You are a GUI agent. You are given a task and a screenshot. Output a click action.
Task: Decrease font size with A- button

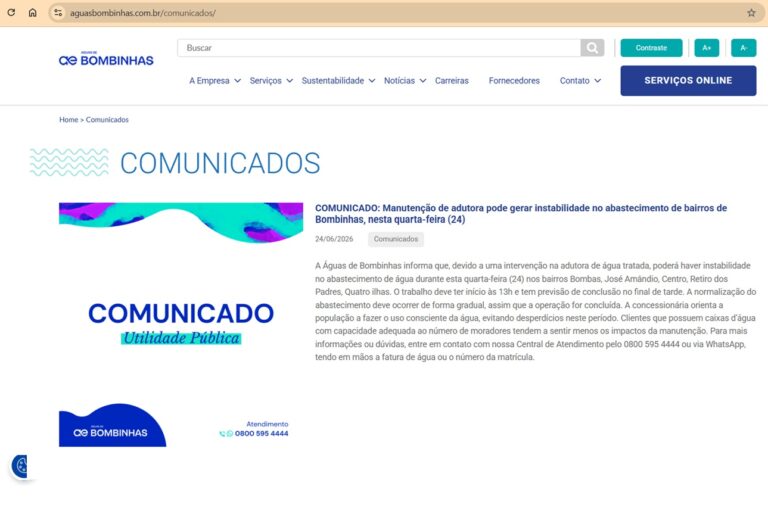point(744,48)
